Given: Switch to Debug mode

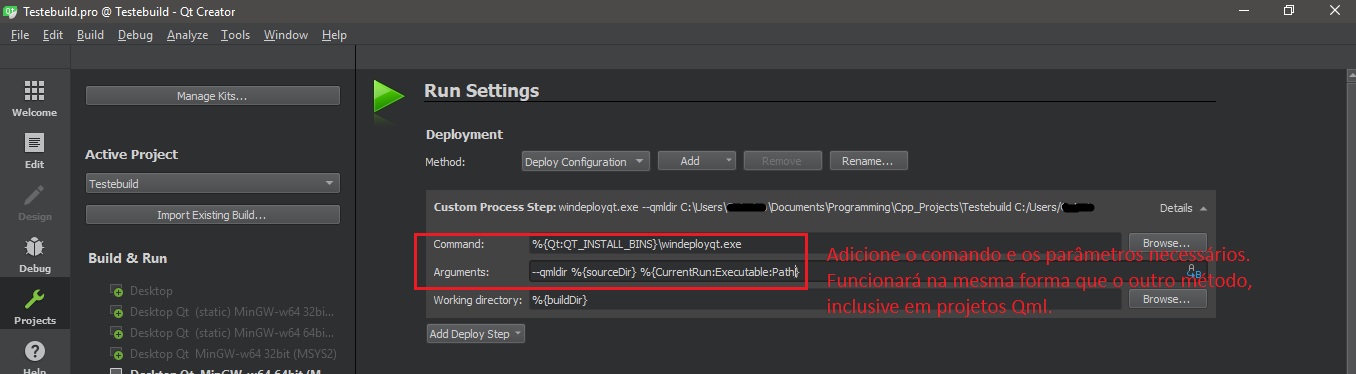Looking at the screenshot, I should [x=34, y=255].
